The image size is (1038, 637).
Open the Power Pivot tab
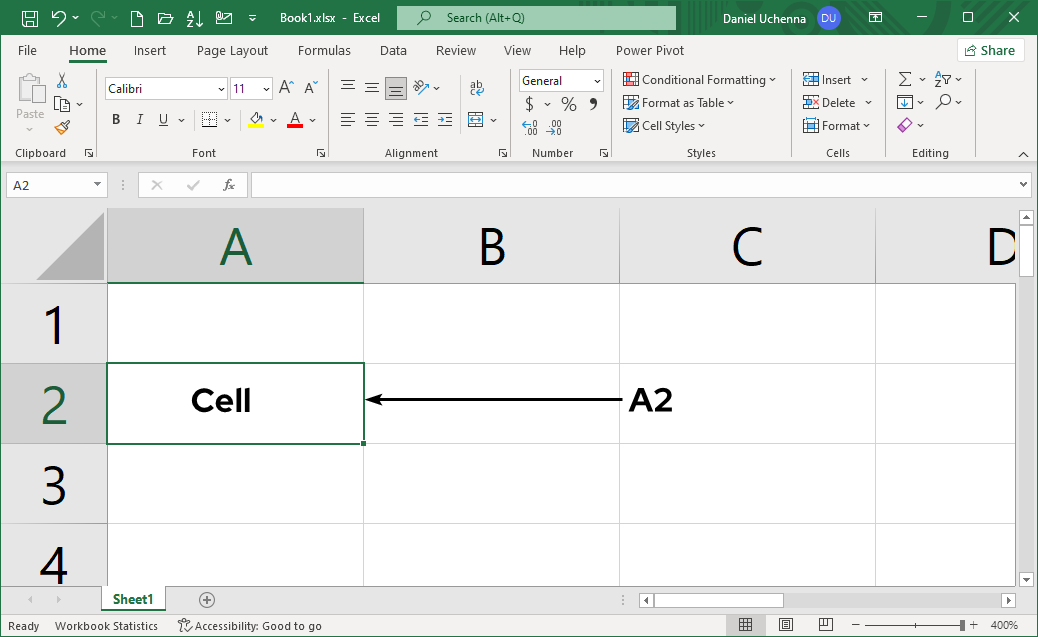(649, 50)
